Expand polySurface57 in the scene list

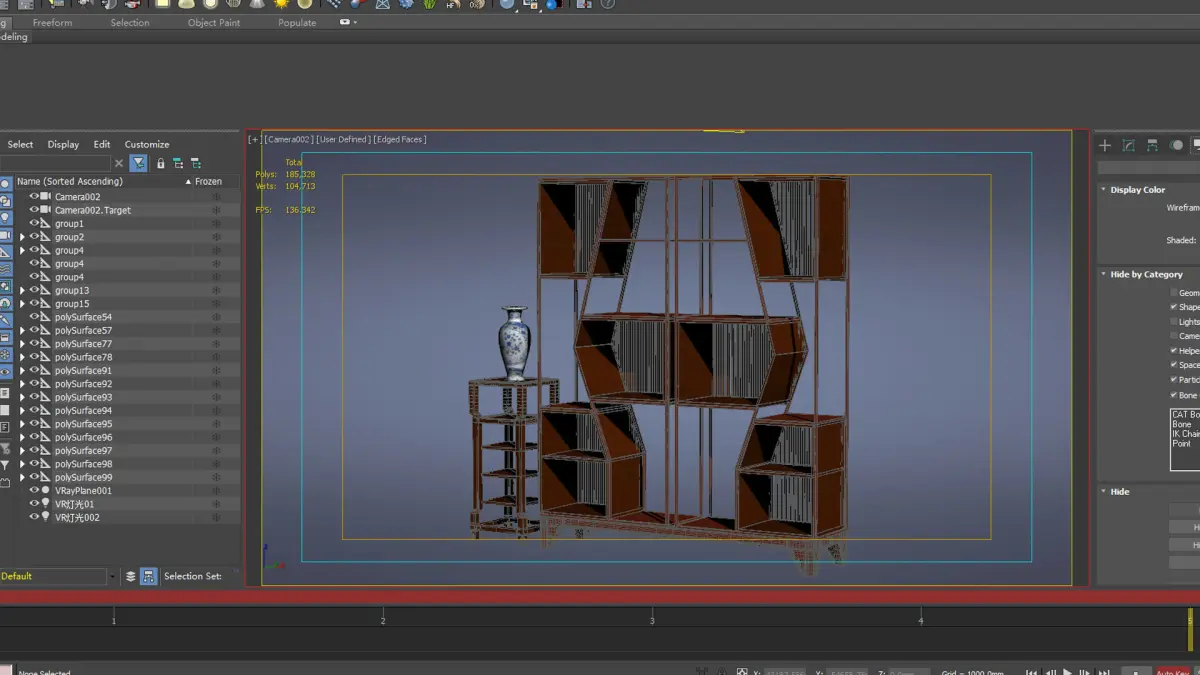(23, 331)
